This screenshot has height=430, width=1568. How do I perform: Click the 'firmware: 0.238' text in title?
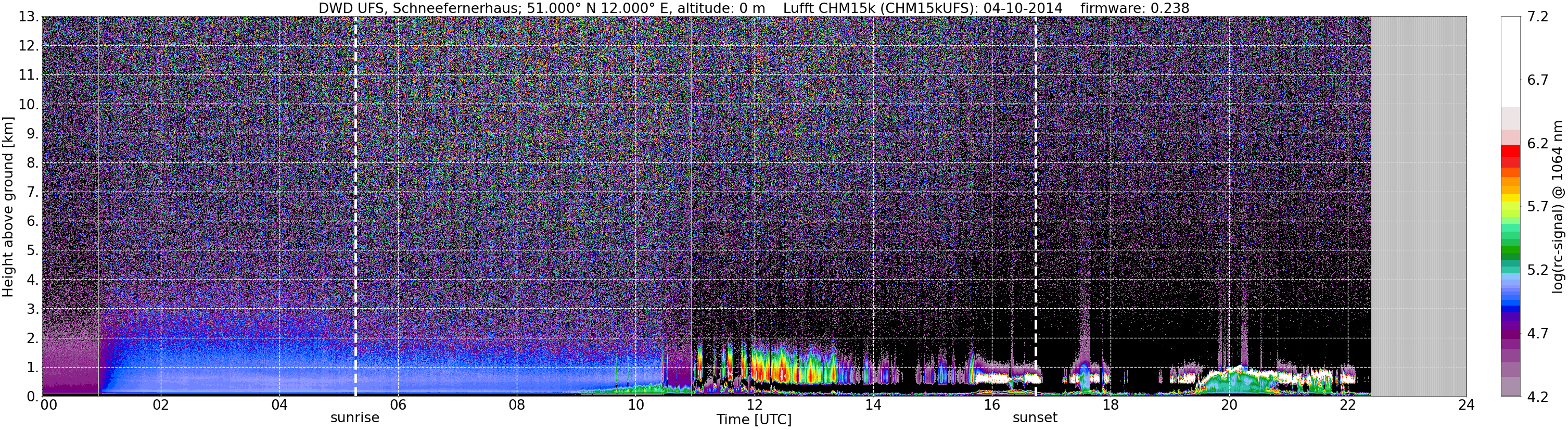[1134, 8]
